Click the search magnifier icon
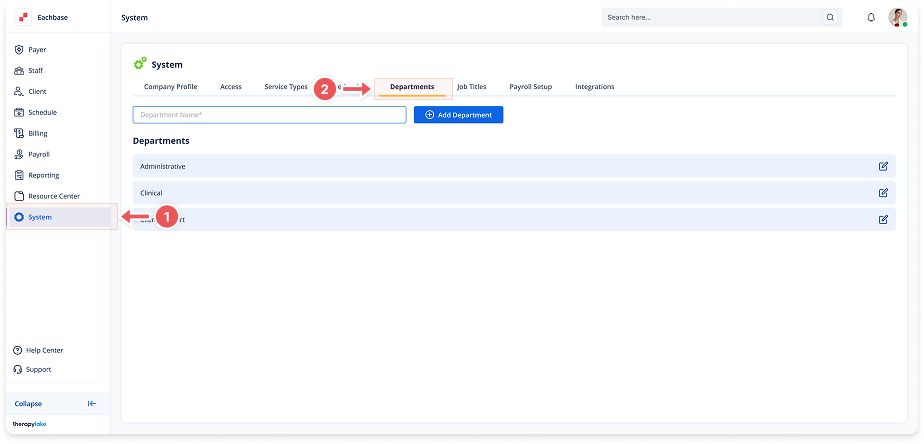The width and height of the screenshot is (924, 444). (x=830, y=18)
